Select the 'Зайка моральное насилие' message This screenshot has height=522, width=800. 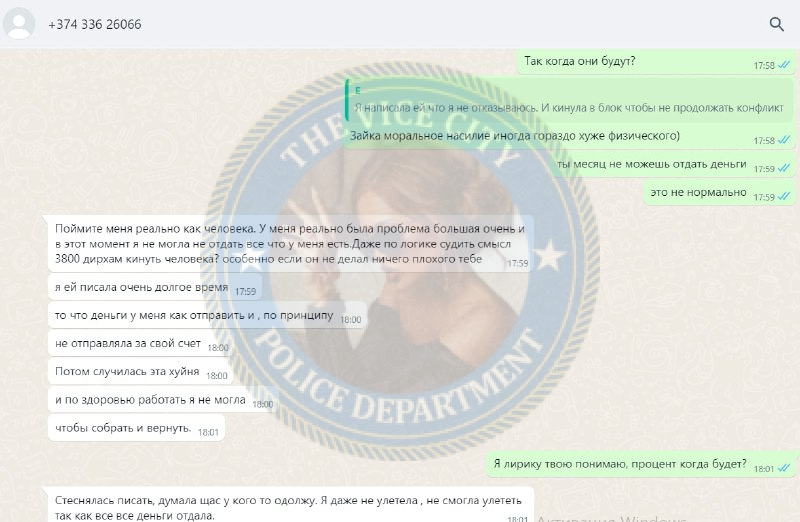(569, 113)
